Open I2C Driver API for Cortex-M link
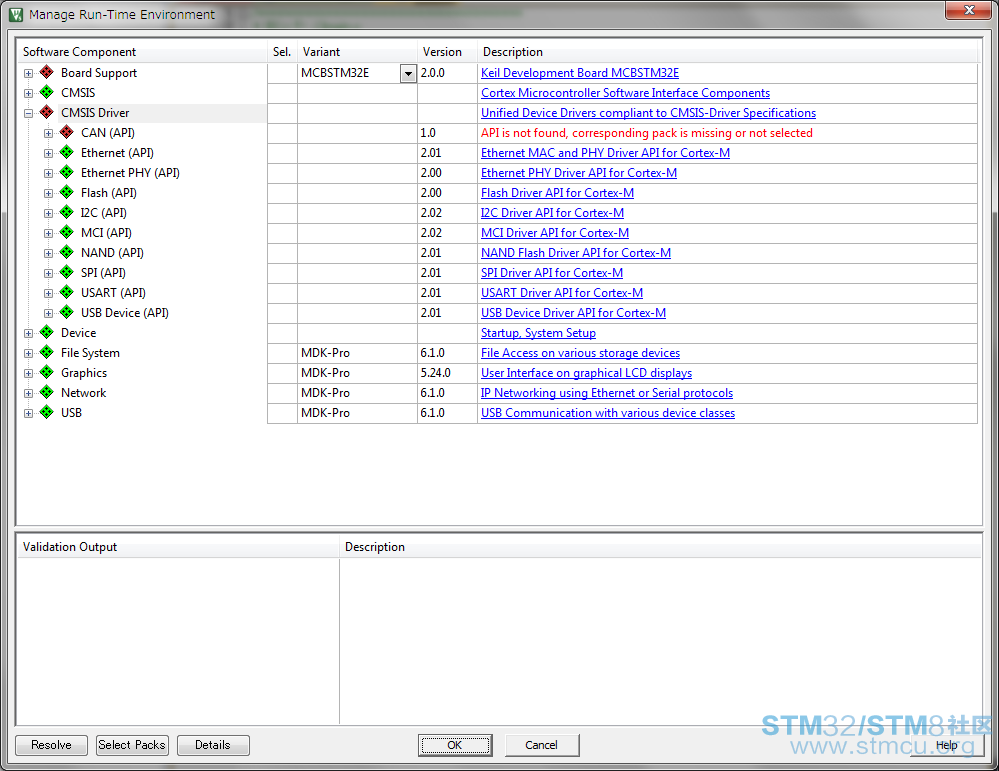The image size is (999, 771). tap(552, 213)
